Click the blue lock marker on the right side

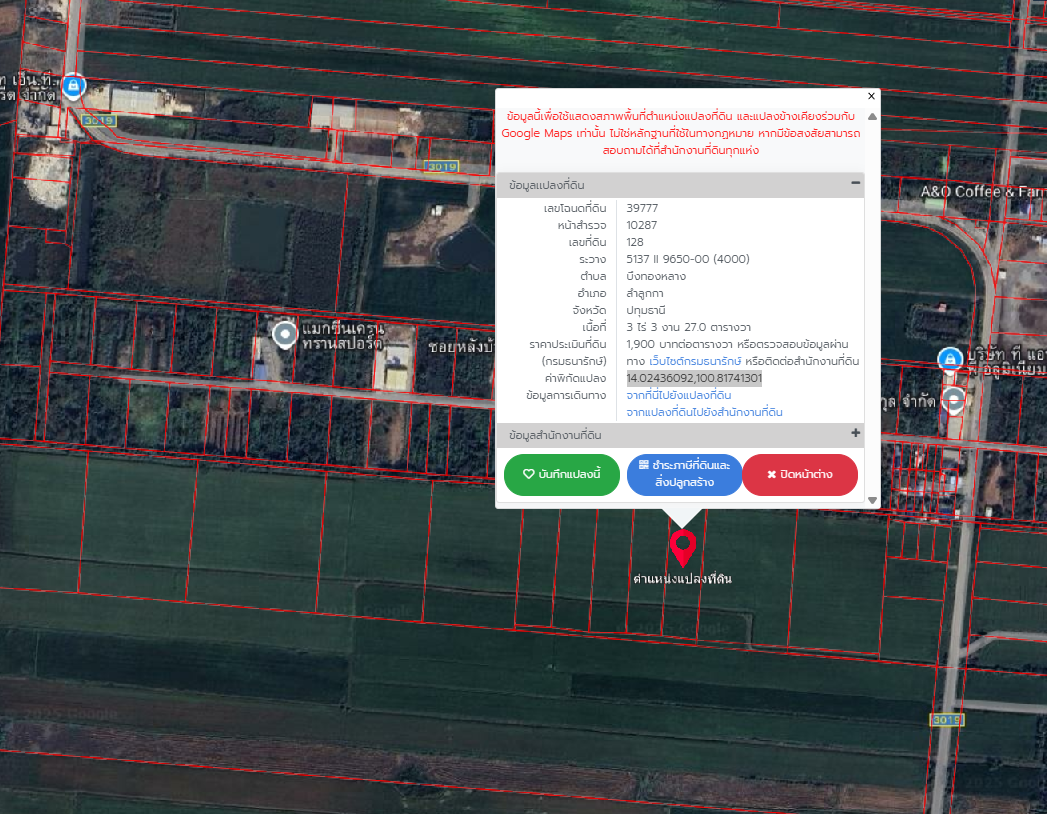click(950, 360)
